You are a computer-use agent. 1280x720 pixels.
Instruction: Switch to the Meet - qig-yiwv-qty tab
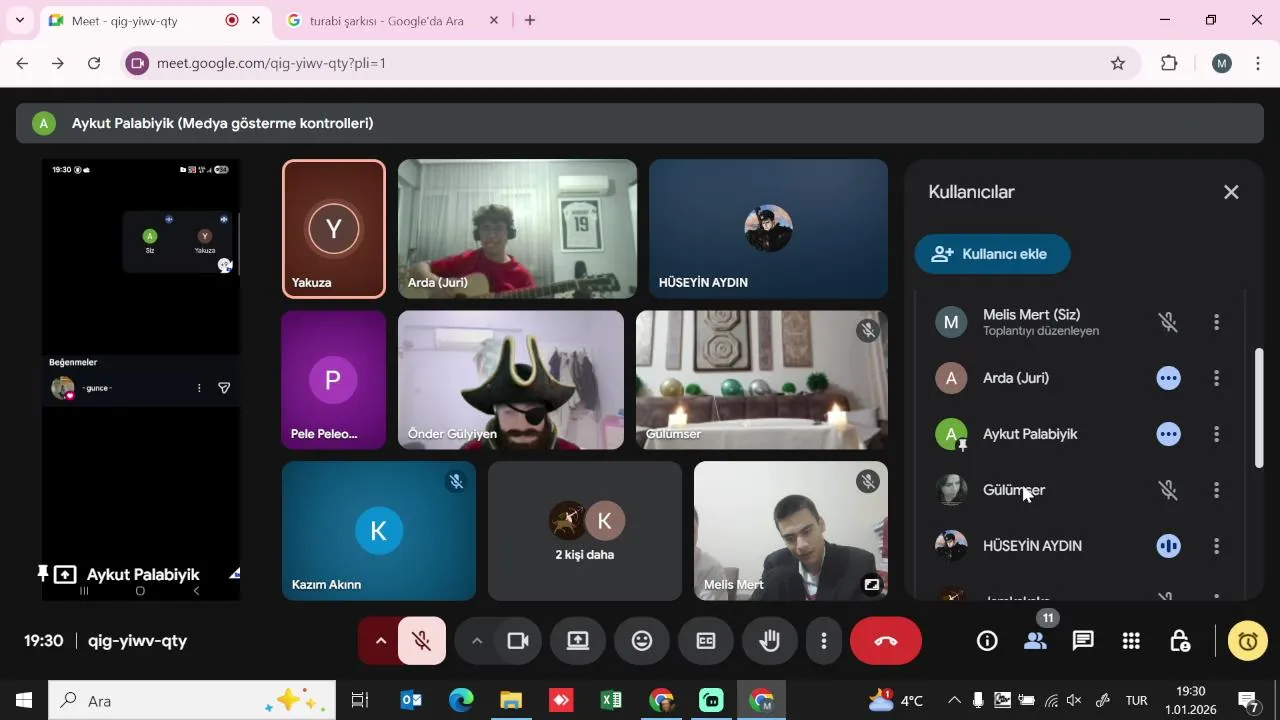coord(157,20)
